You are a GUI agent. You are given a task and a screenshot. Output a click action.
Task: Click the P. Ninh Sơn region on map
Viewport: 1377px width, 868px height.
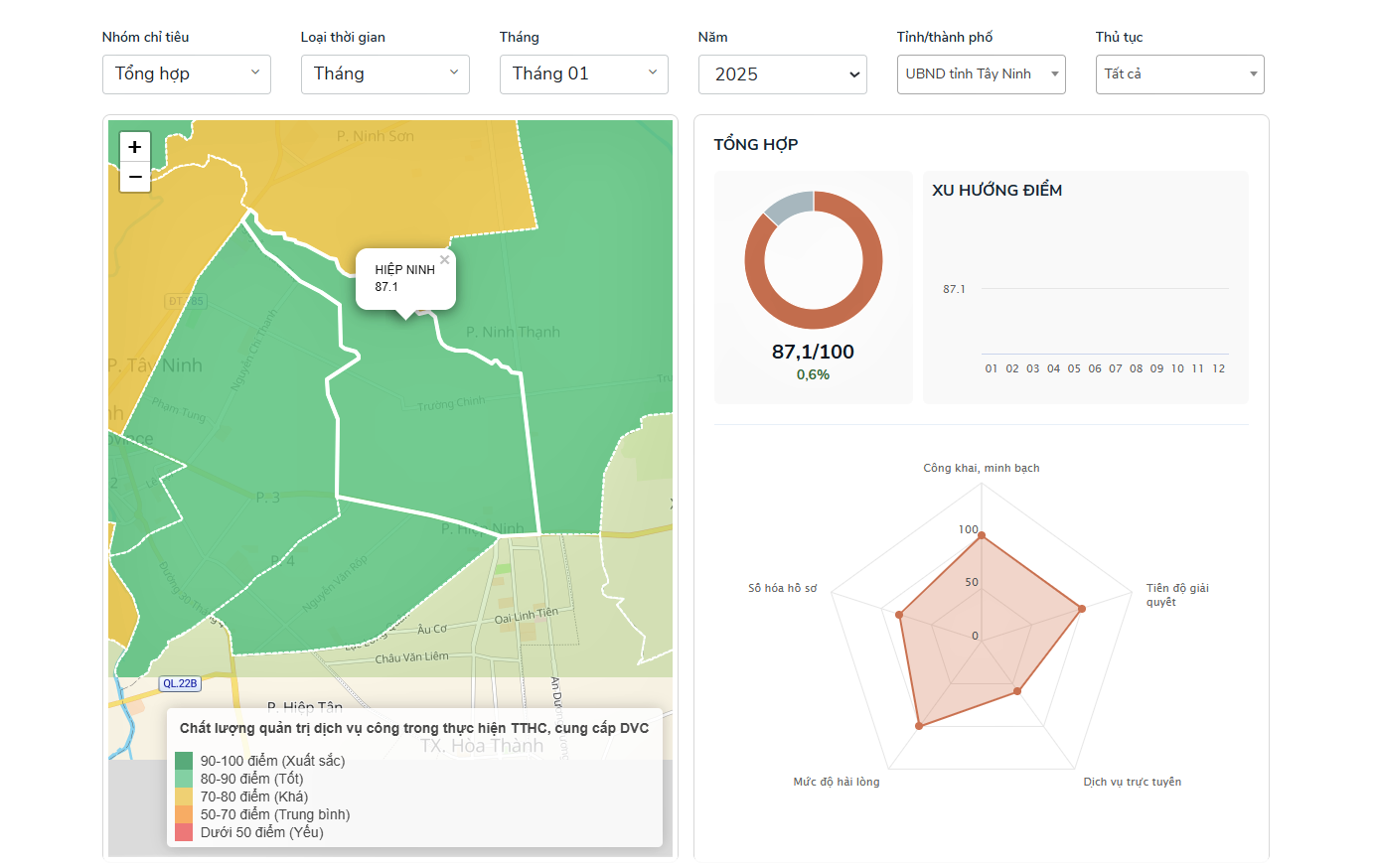pyautogui.click(x=376, y=136)
